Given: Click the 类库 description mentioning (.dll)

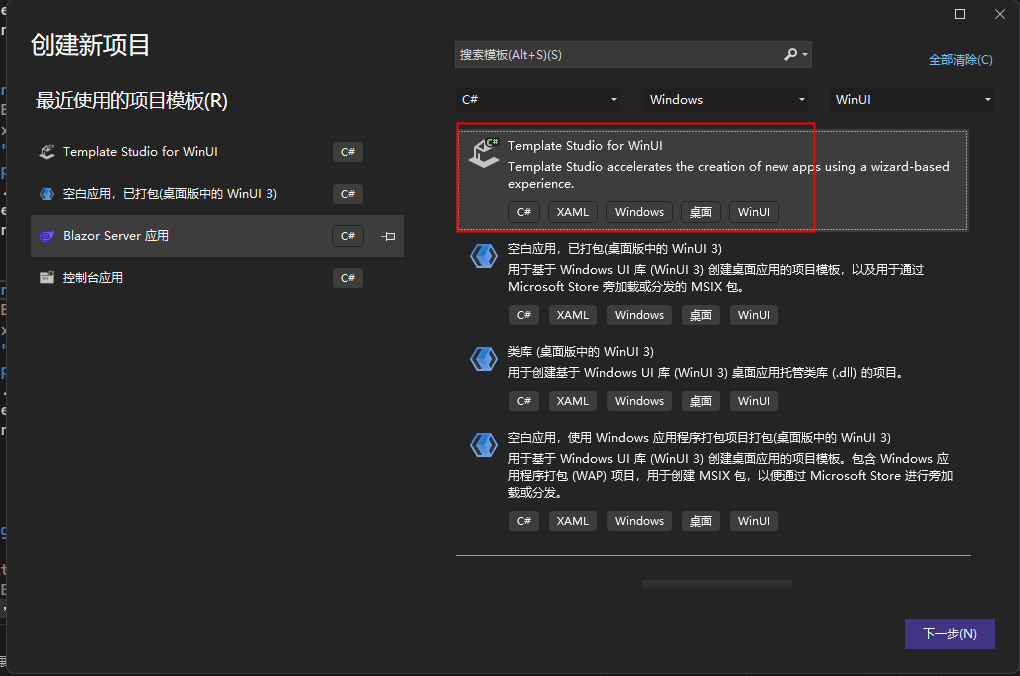Looking at the screenshot, I should [706, 373].
